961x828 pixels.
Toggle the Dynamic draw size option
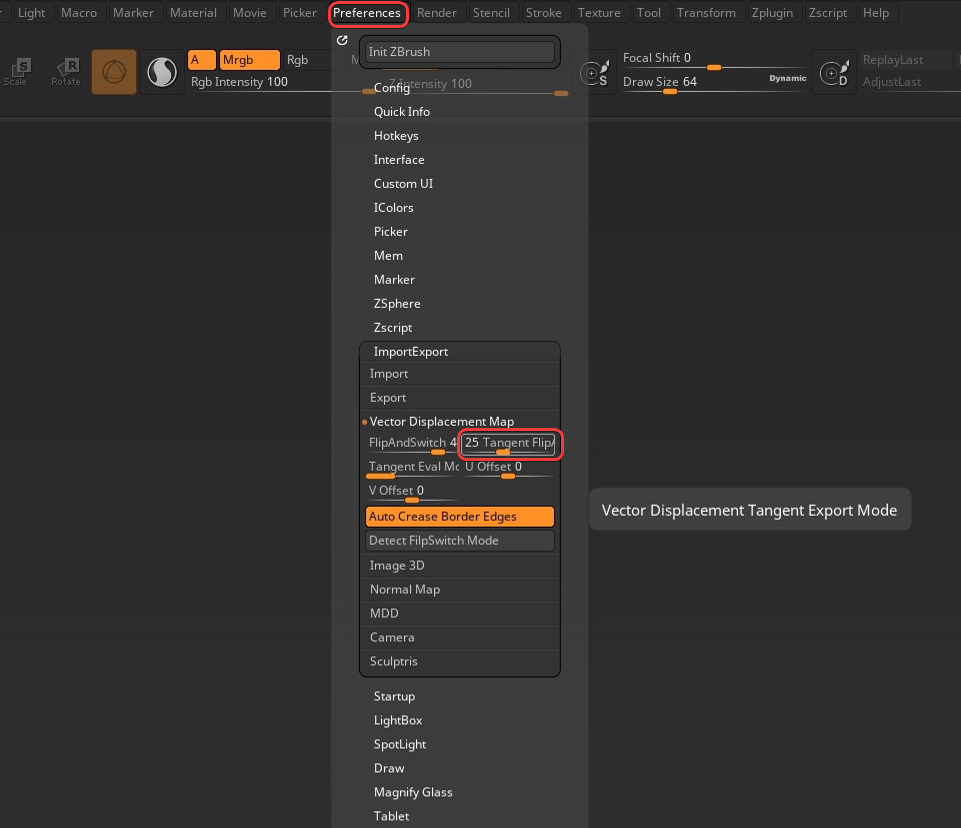click(x=788, y=78)
